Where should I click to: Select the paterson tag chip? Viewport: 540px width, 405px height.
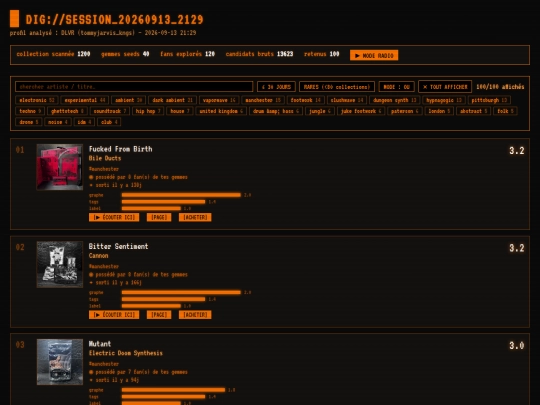(x=405, y=111)
